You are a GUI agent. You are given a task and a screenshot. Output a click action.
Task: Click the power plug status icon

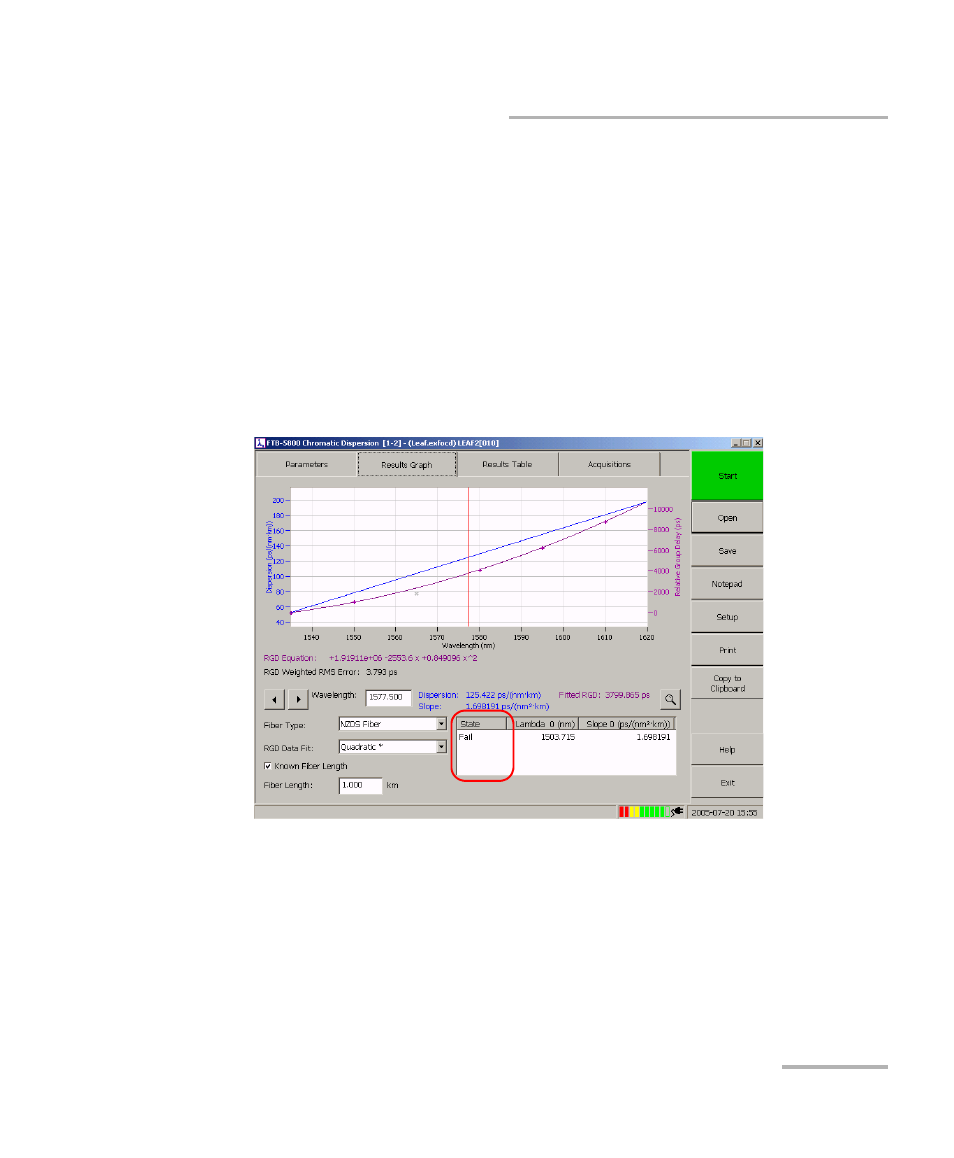click(x=676, y=812)
